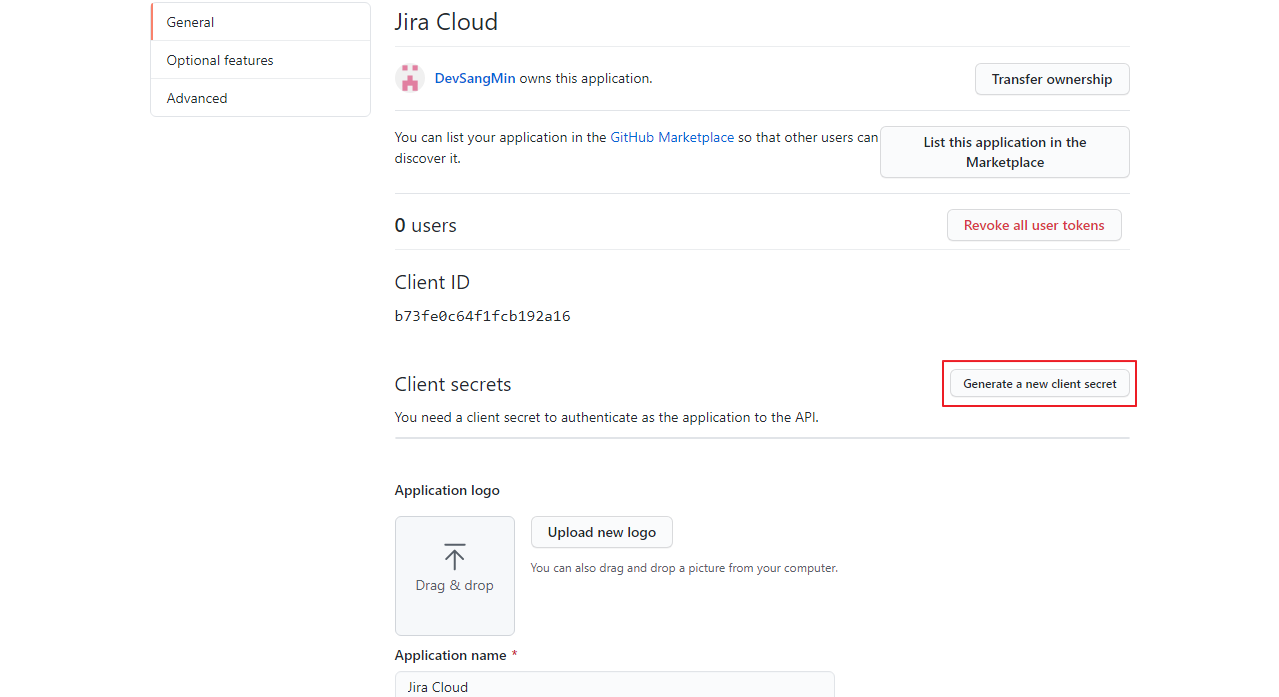1279x697 pixels.
Task: Click the Transfer ownership button
Action: tap(1052, 79)
